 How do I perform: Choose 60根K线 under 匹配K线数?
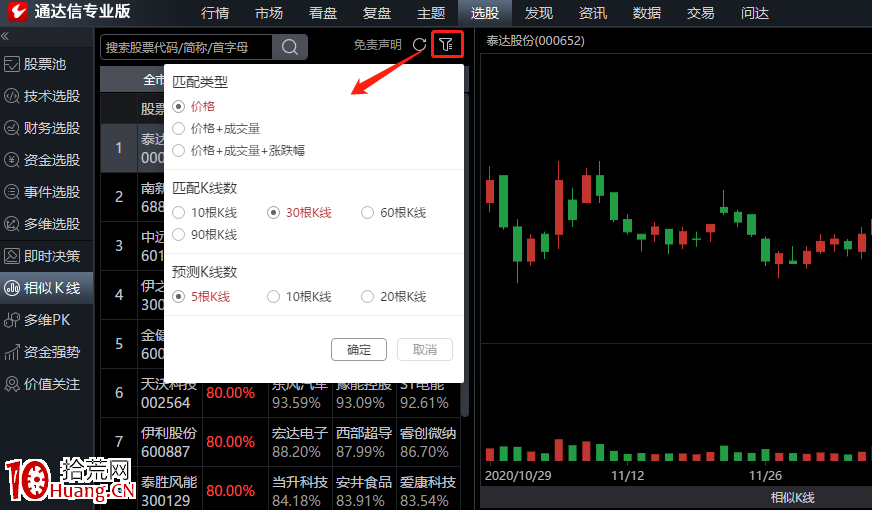[x=394, y=212]
